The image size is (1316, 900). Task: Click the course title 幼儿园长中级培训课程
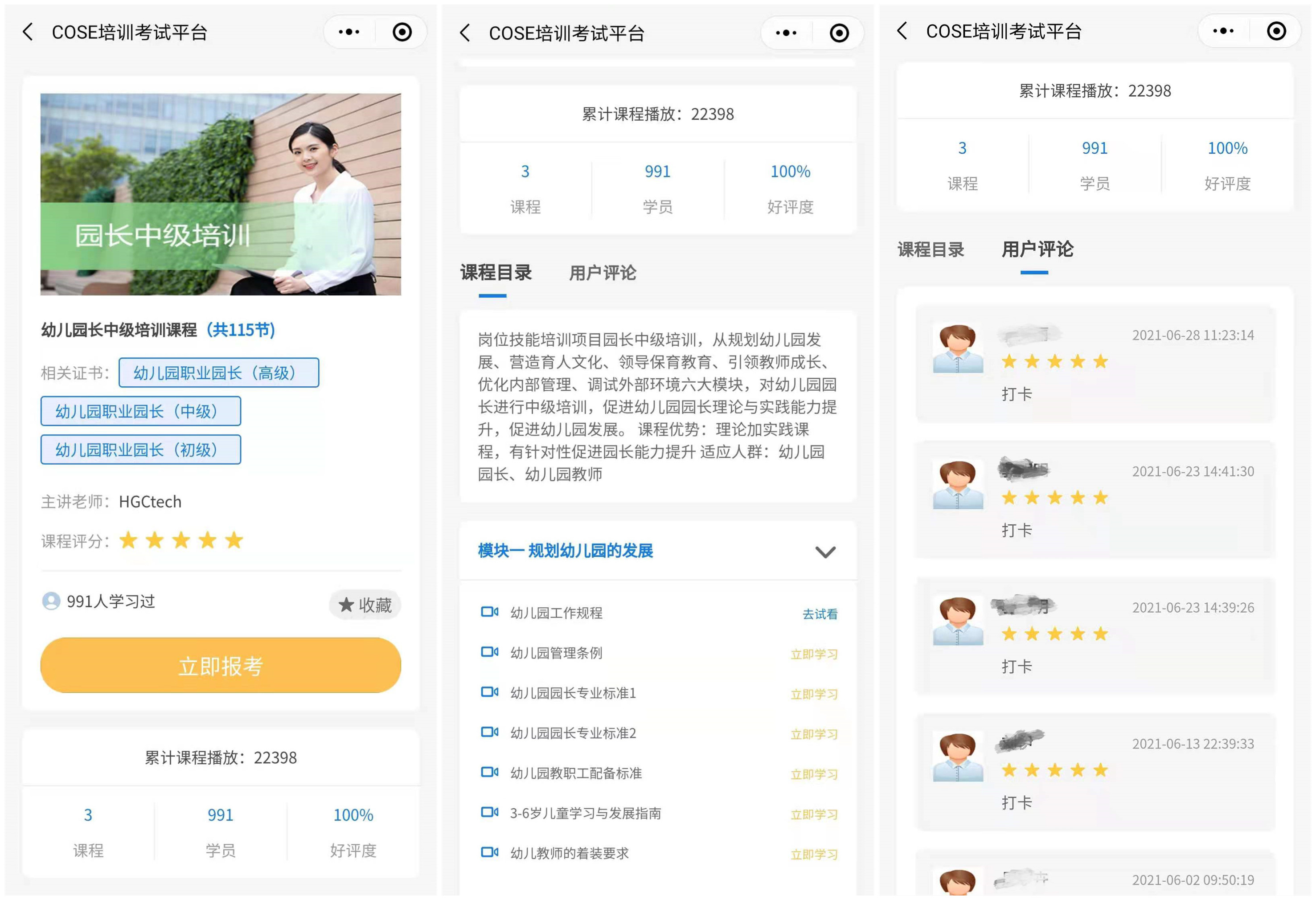[x=119, y=329]
